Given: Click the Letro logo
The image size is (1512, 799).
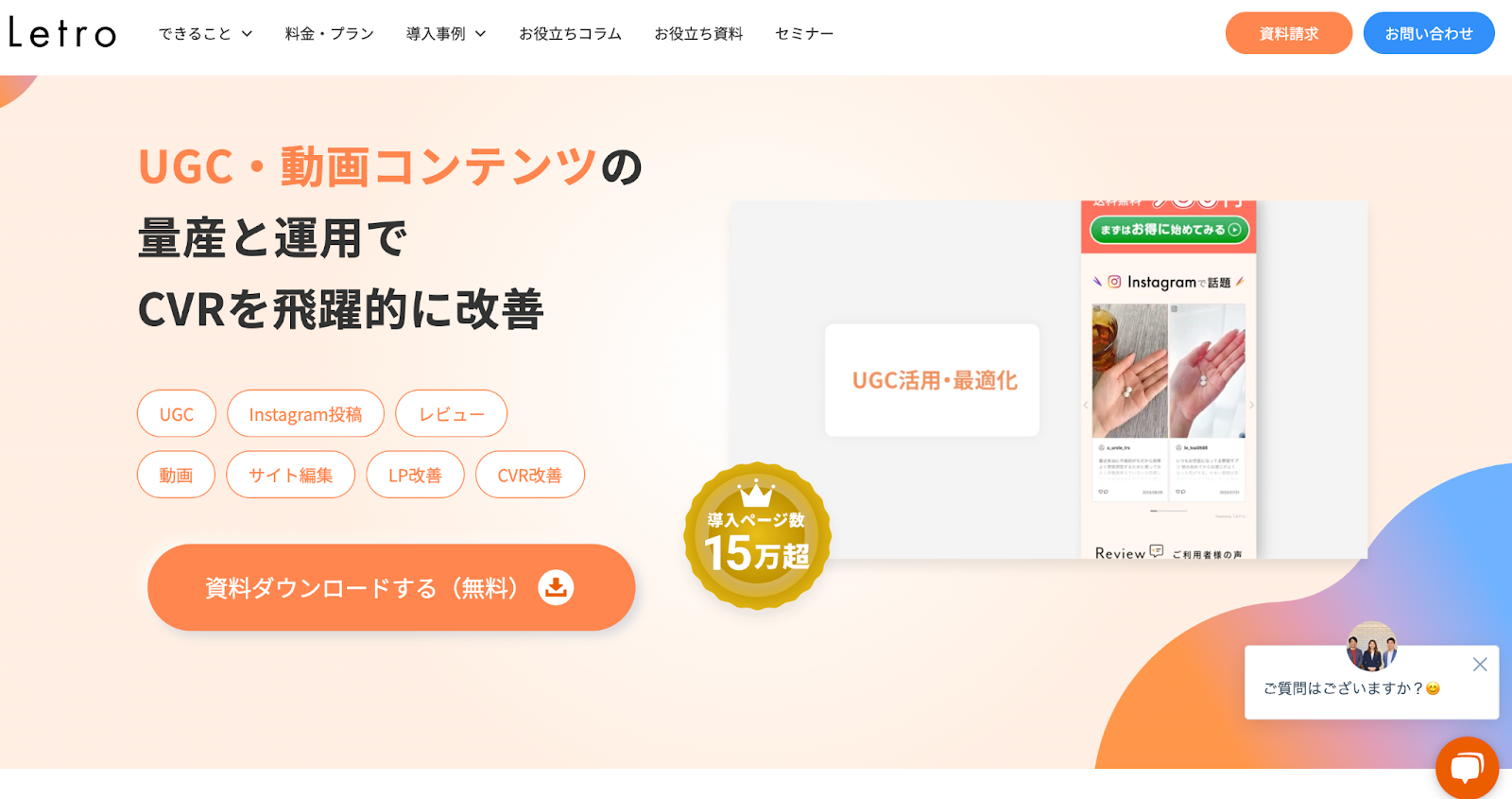Looking at the screenshot, I should tap(62, 33).
